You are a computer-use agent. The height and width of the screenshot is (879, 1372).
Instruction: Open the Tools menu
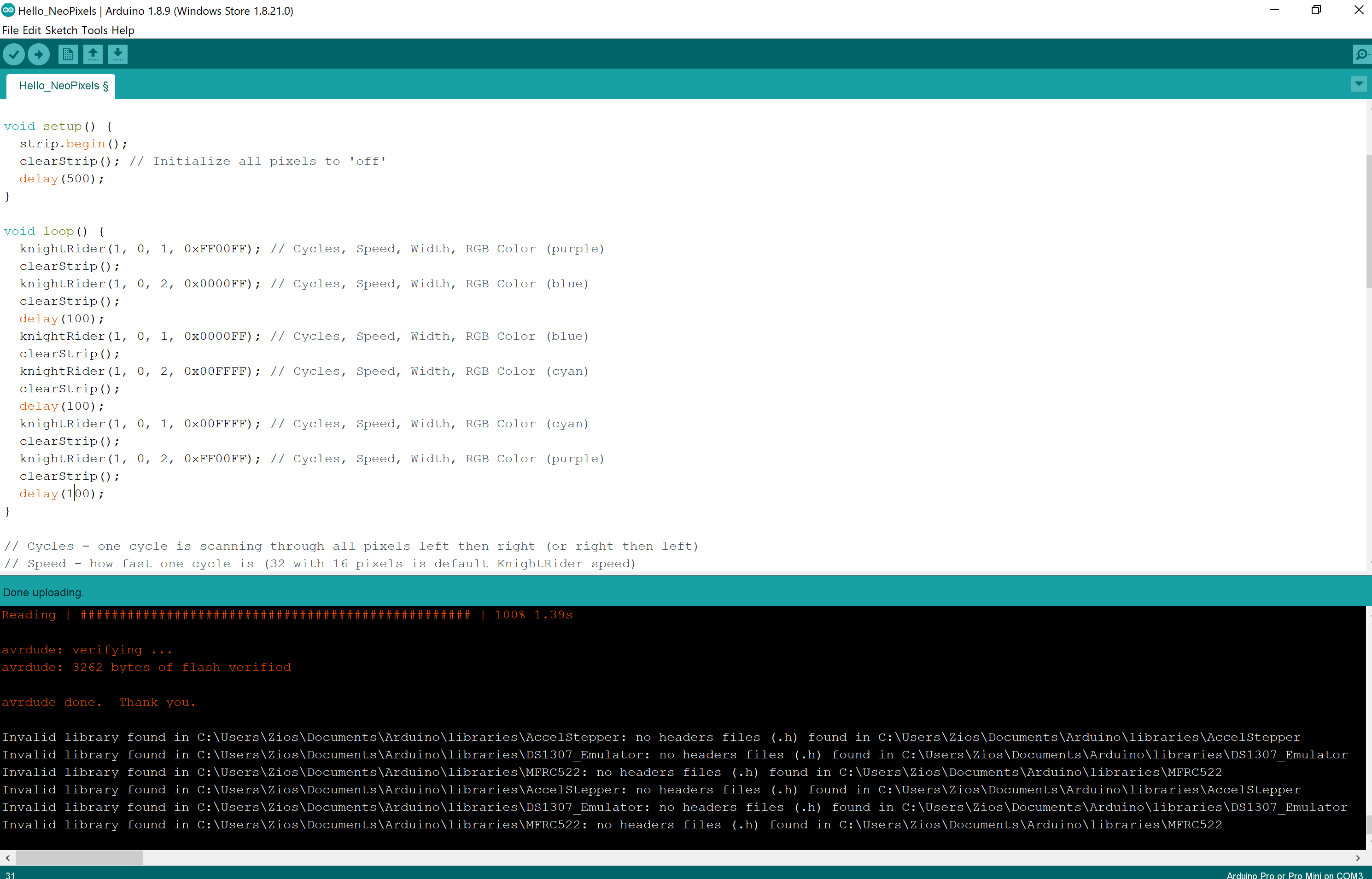pyautogui.click(x=94, y=30)
